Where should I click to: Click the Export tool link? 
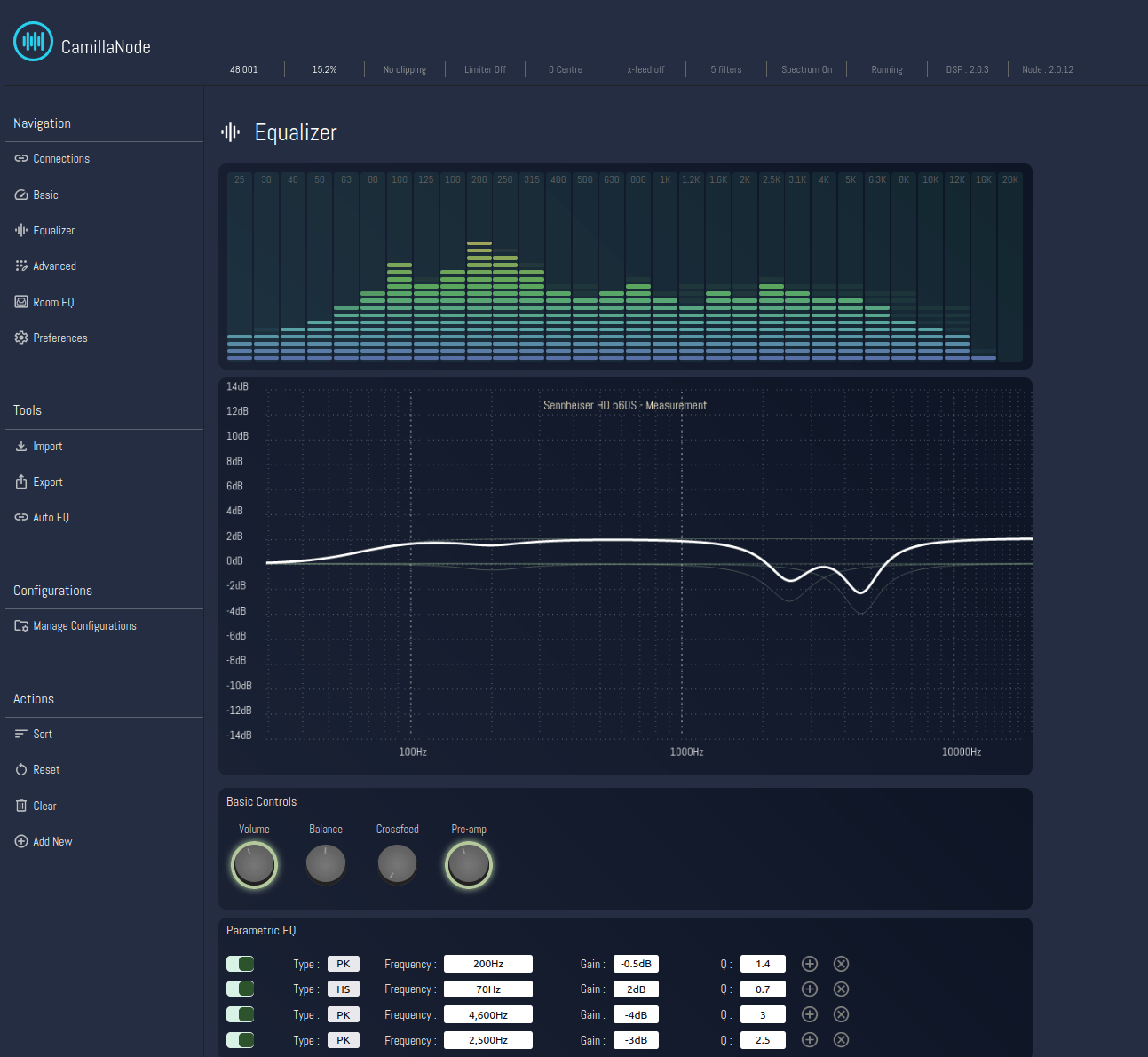tap(48, 481)
